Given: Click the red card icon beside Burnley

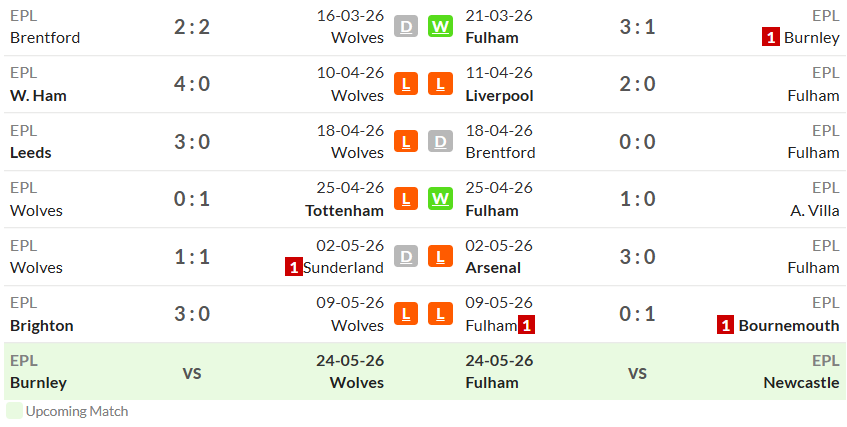Looking at the screenshot, I should point(771,38).
